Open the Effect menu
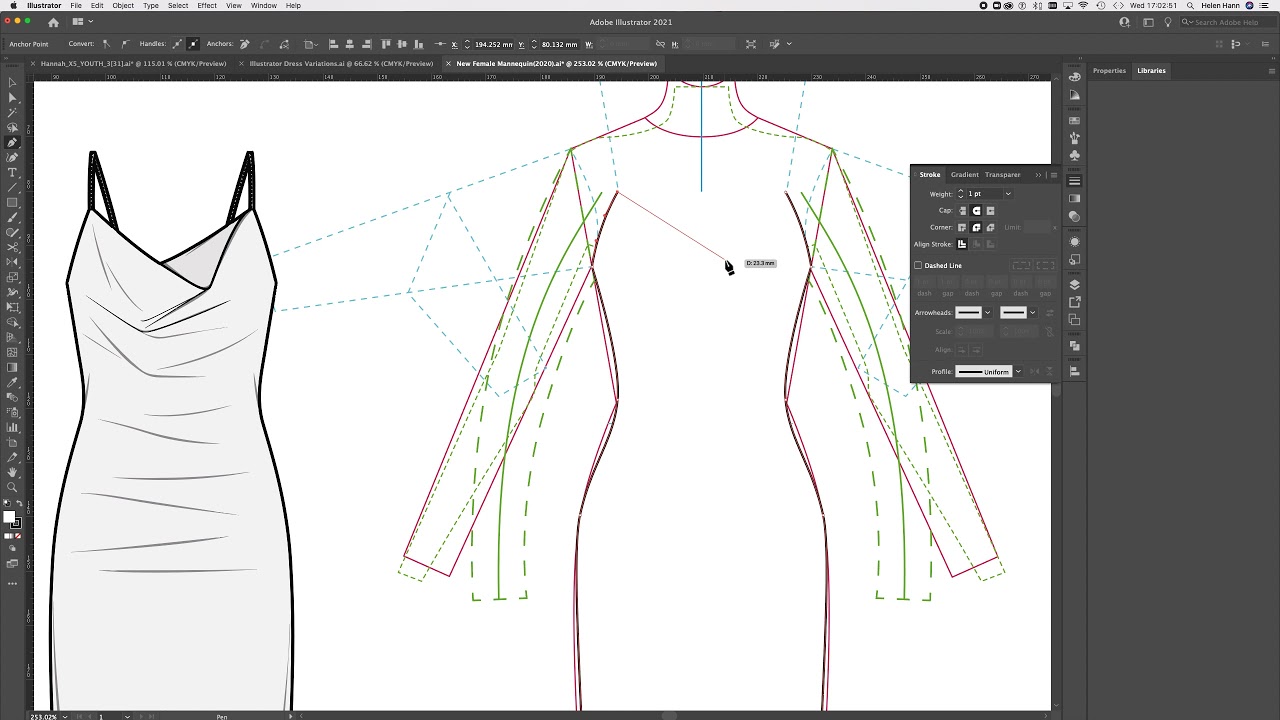This screenshot has width=1280, height=720. (x=207, y=5)
